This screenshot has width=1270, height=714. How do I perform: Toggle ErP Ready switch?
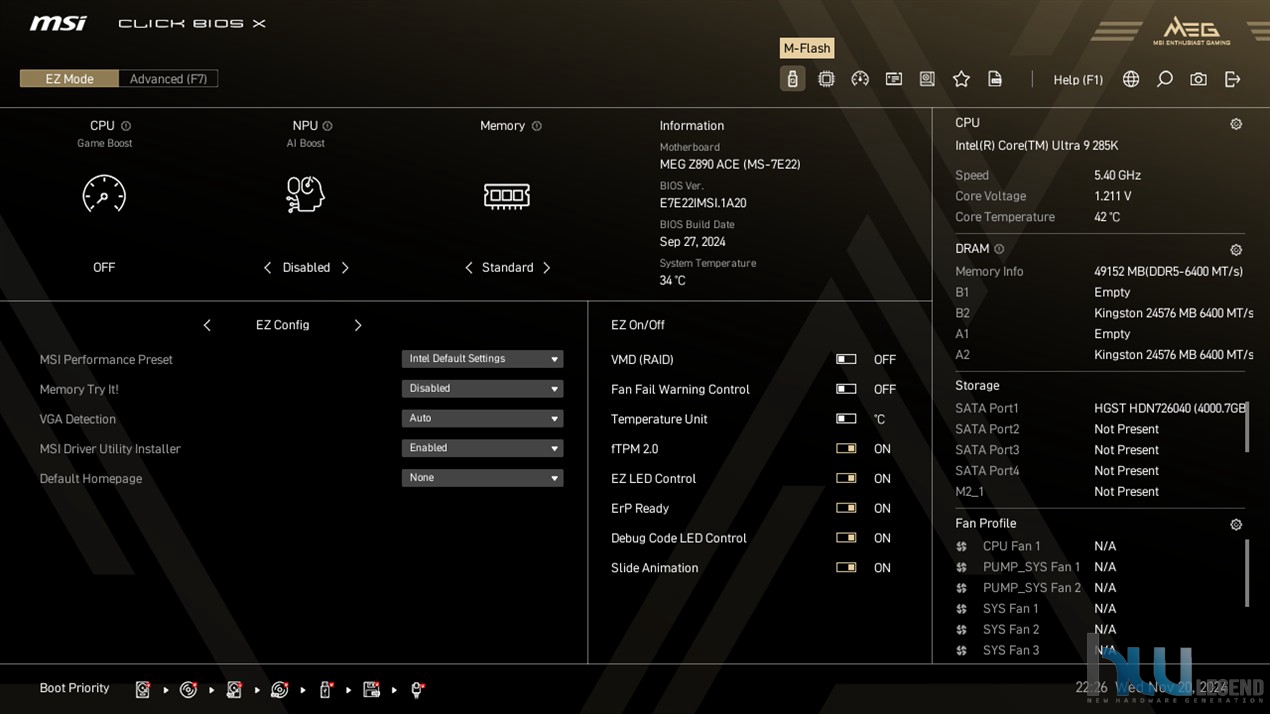click(846, 508)
